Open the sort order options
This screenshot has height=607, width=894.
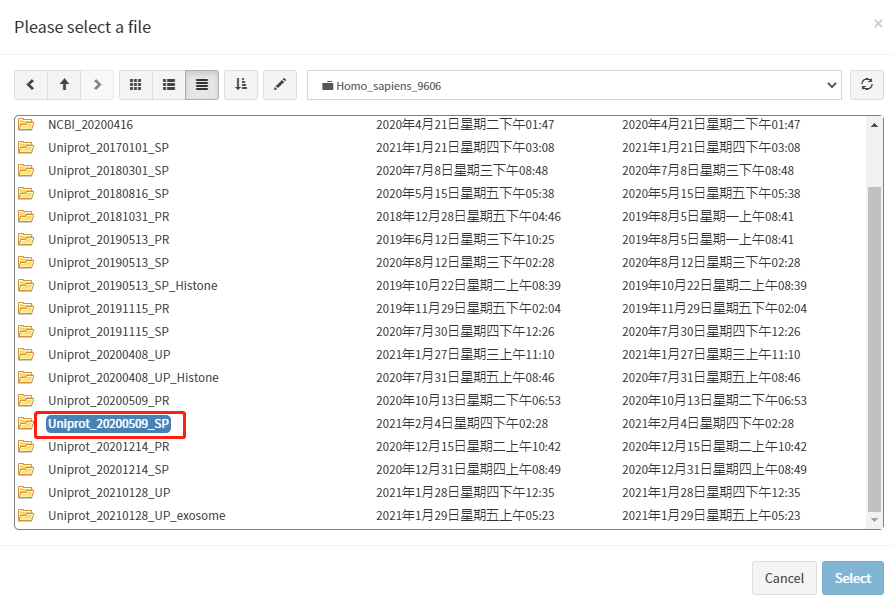241,85
